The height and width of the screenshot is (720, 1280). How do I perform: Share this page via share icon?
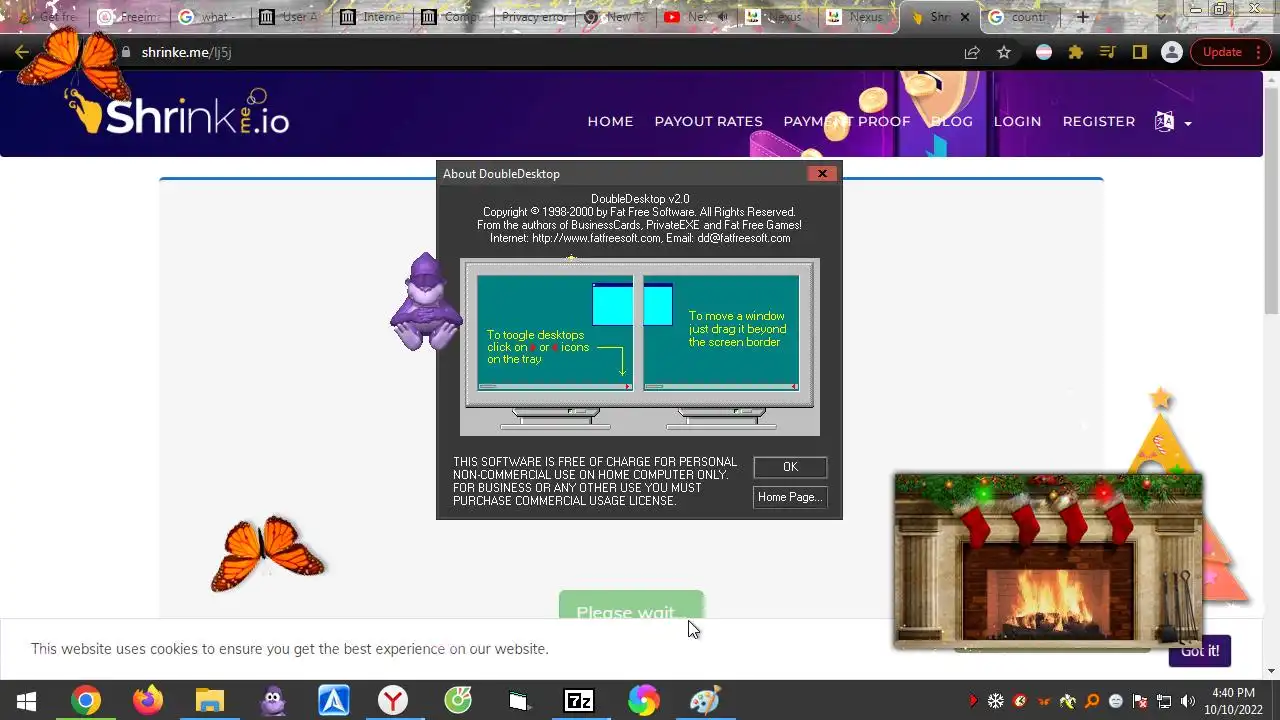972,52
